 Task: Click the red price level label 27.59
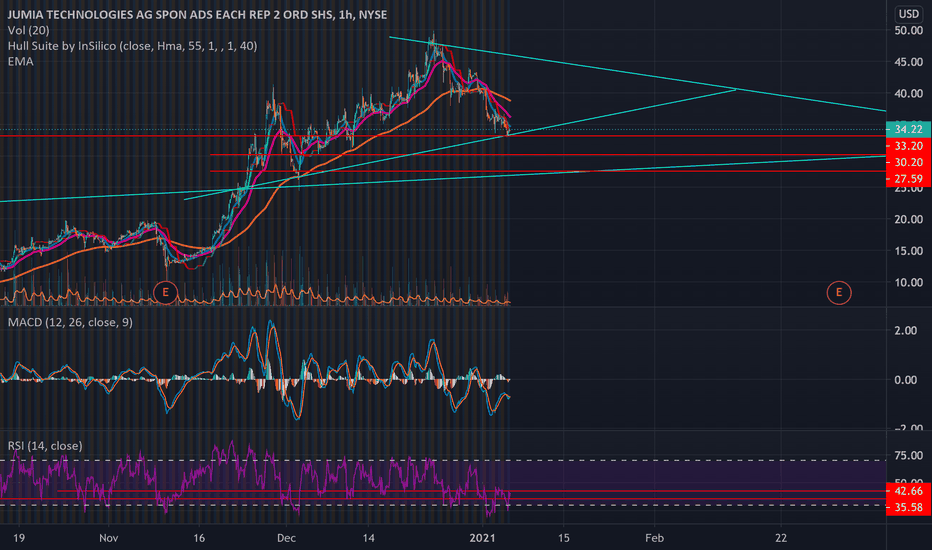908,178
